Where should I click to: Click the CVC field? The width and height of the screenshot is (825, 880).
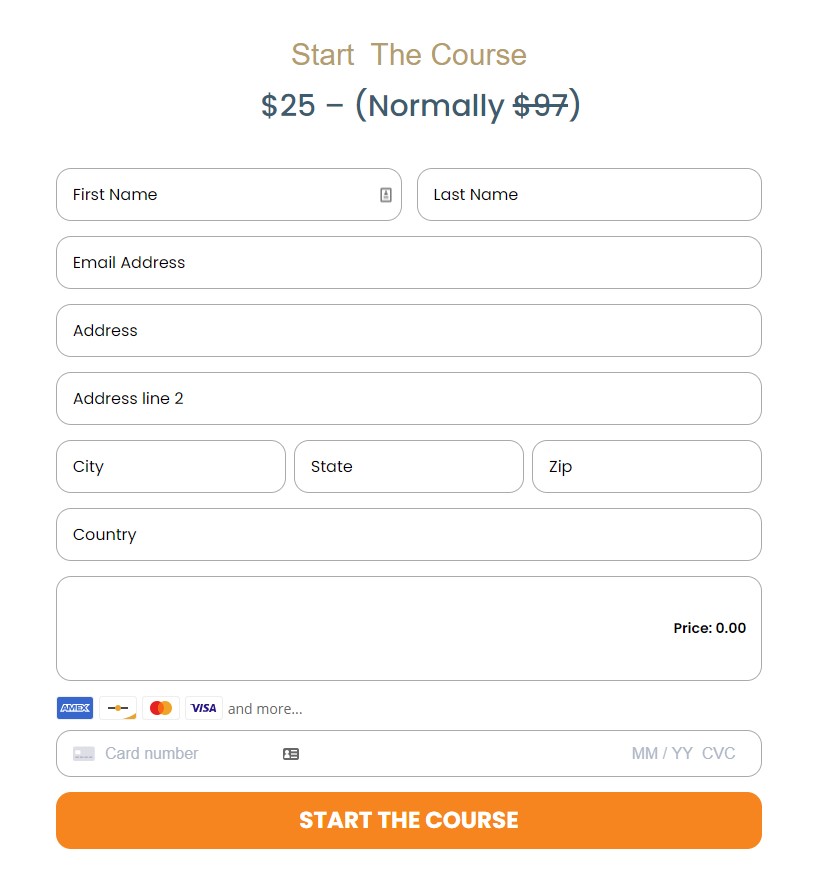point(718,754)
